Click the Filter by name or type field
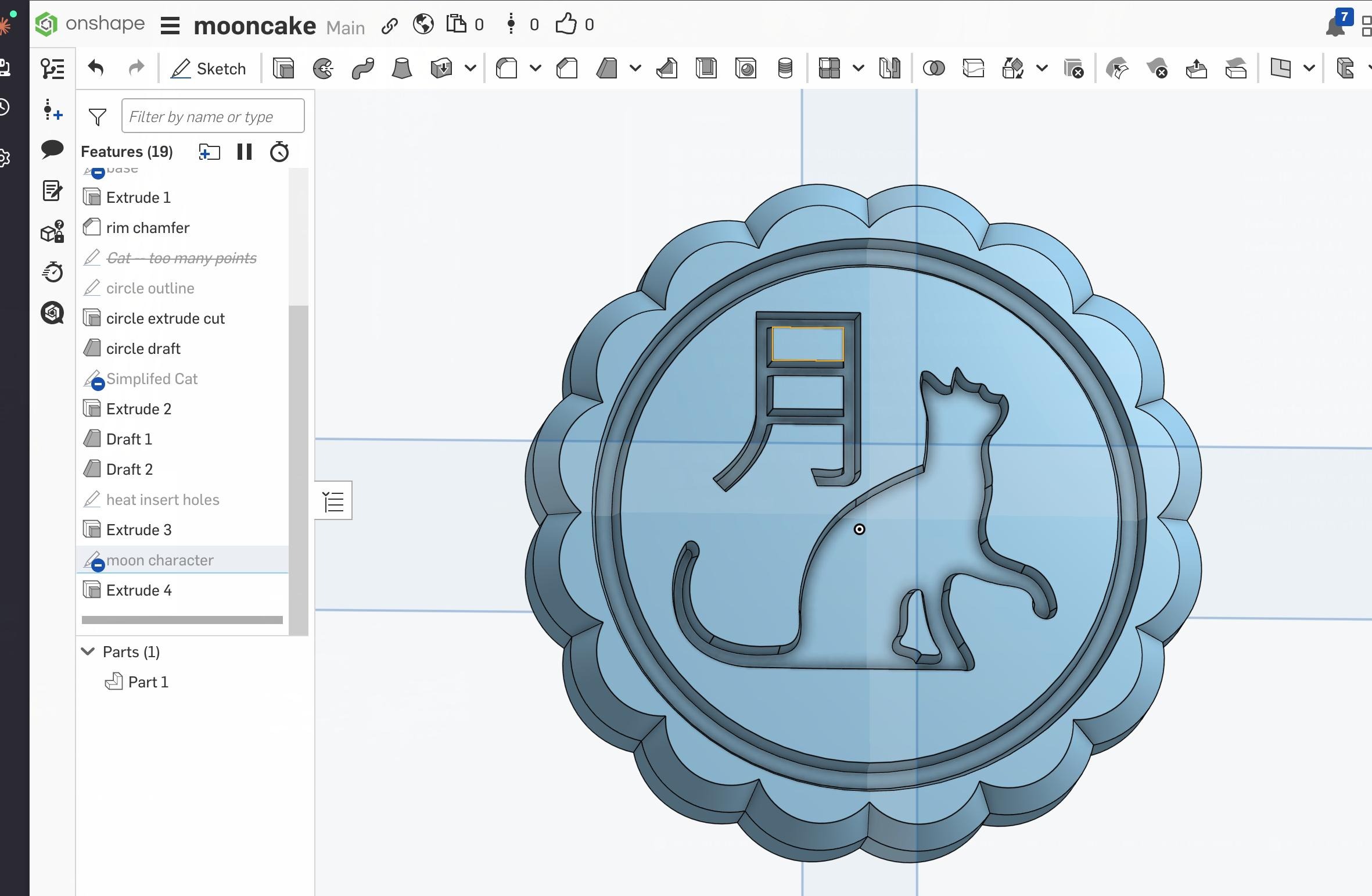This screenshot has width=1372, height=896. pyautogui.click(x=213, y=116)
